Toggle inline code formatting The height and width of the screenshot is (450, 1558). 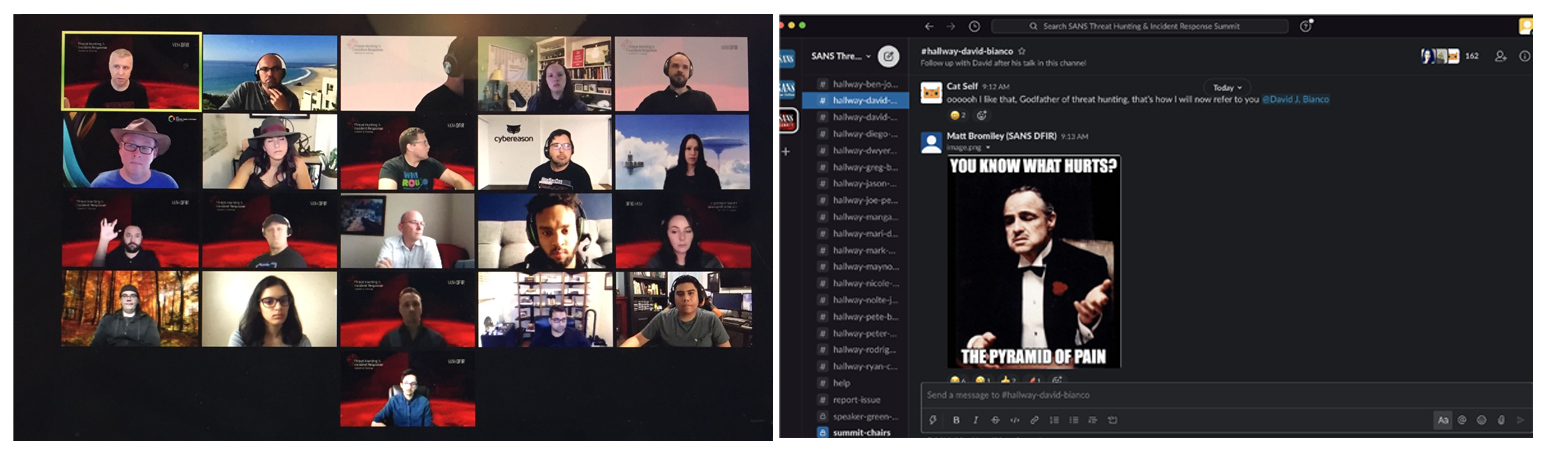tap(1015, 420)
